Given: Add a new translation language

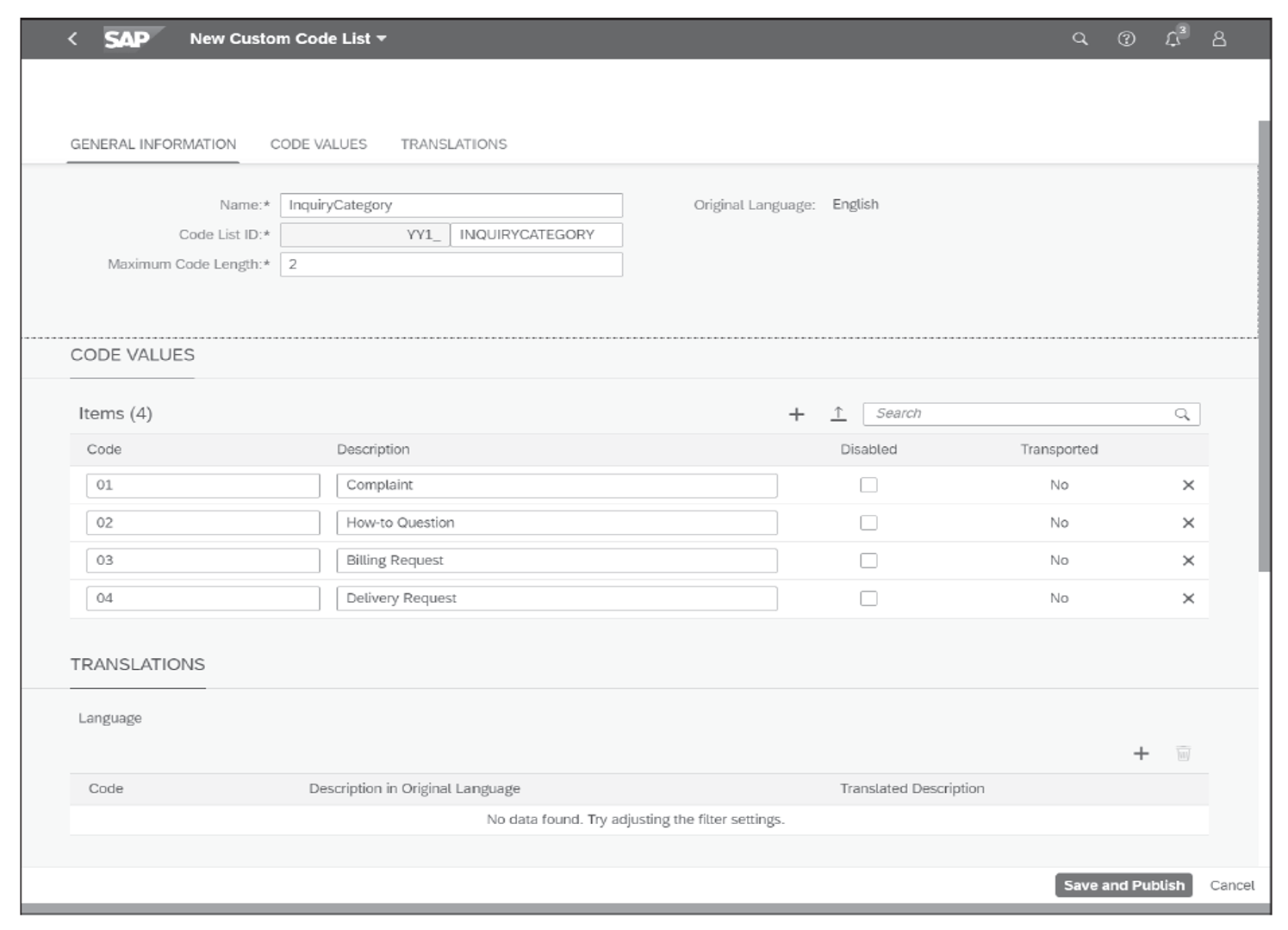Looking at the screenshot, I should pos(1141,753).
